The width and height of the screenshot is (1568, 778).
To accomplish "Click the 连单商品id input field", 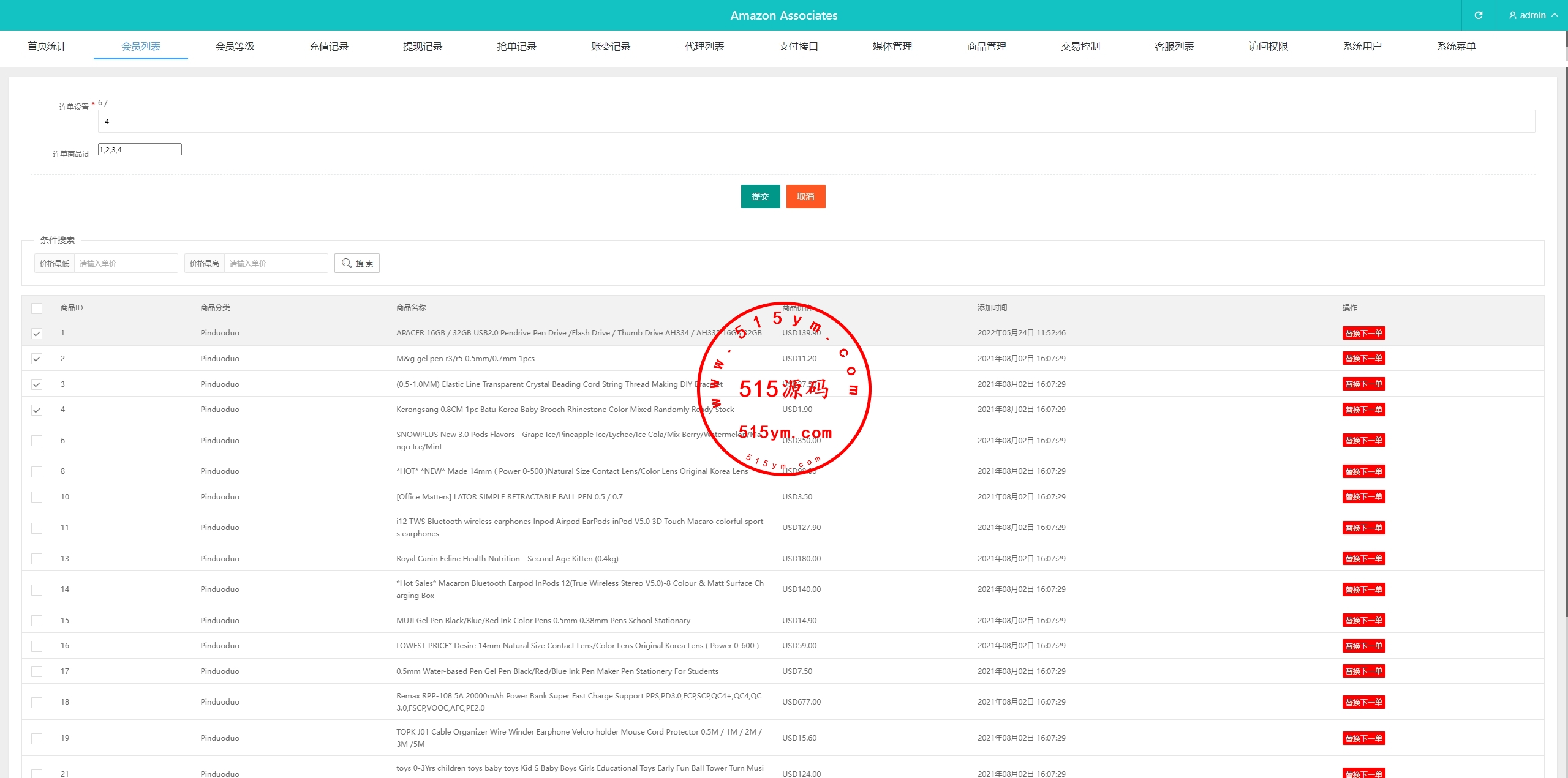I will (x=140, y=149).
